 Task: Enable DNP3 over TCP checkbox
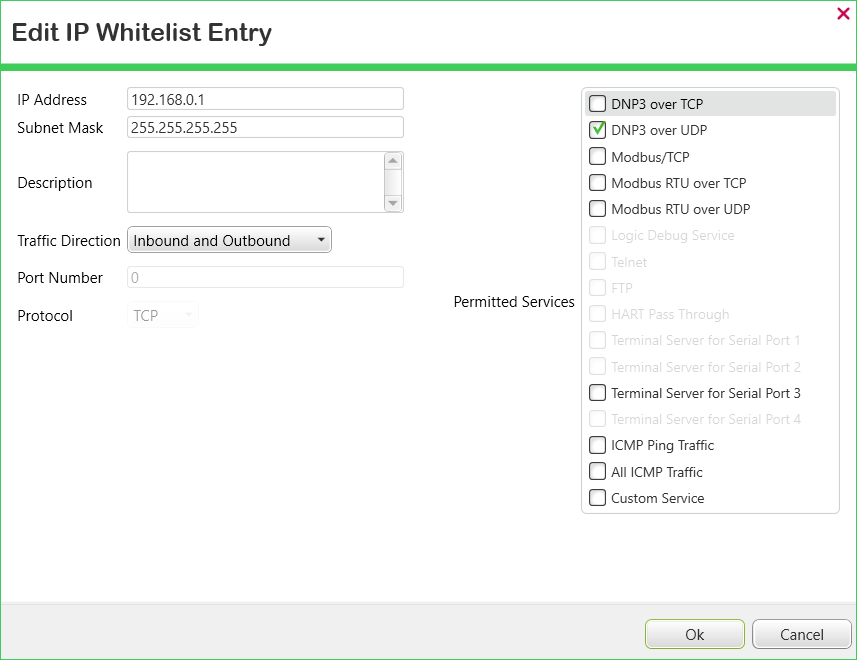coord(597,103)
